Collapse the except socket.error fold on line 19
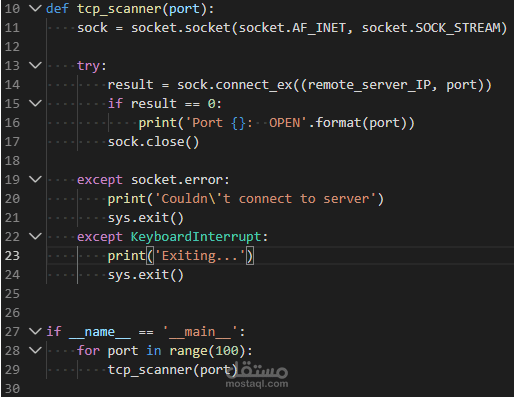Viewport: 514px width, 397px height. (35, 179)
